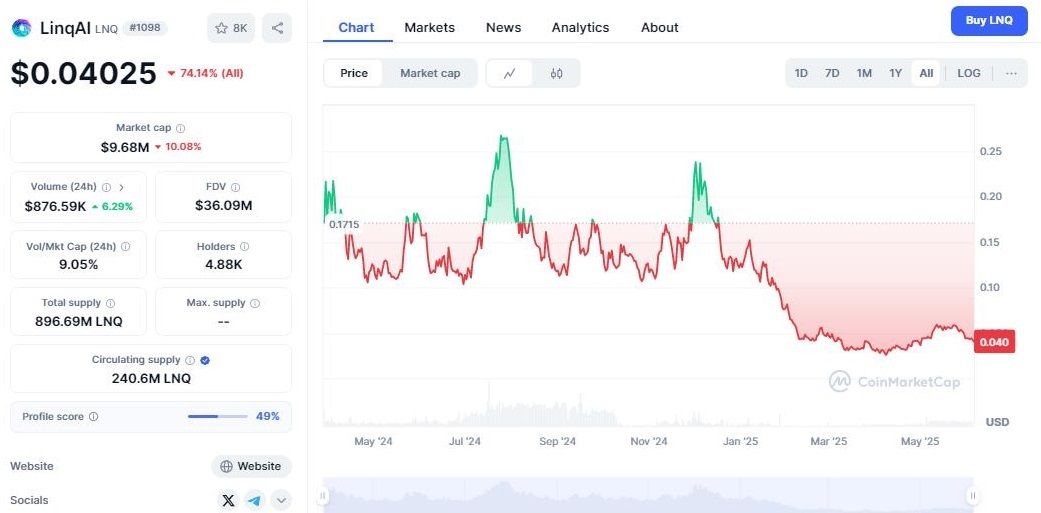Click the $0.04025 price value
This screenshot has height=513, width=1041.
point(84,73)
